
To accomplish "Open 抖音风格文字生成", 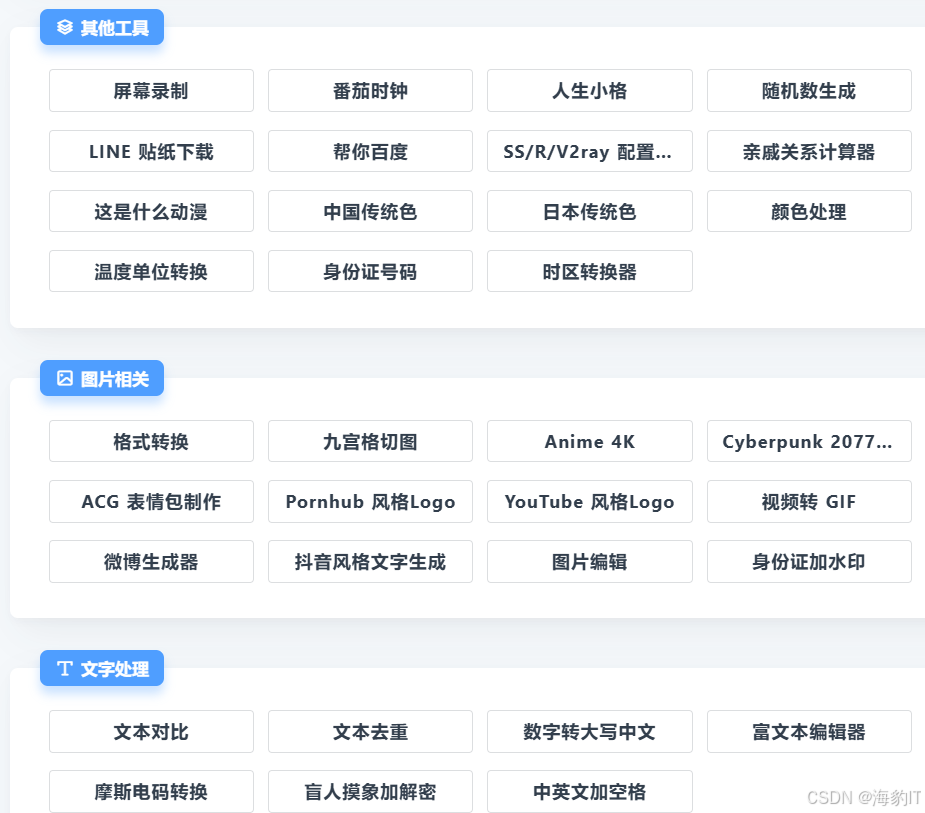I will 370,561.
